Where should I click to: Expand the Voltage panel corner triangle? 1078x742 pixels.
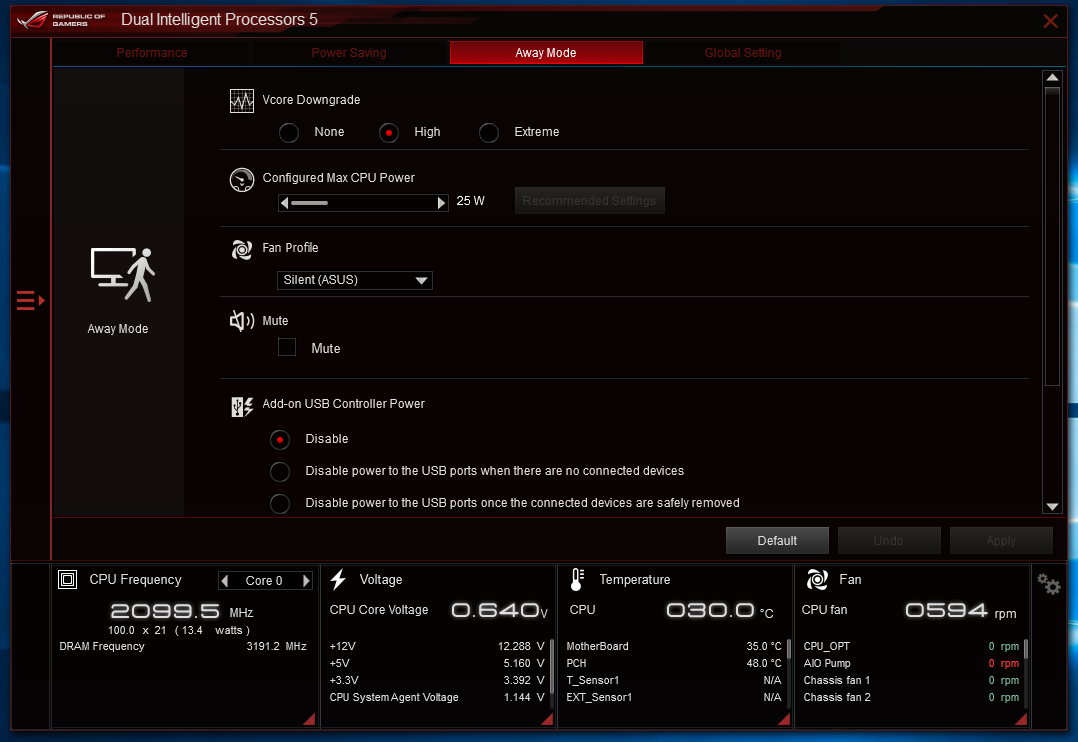pos(547,719)
